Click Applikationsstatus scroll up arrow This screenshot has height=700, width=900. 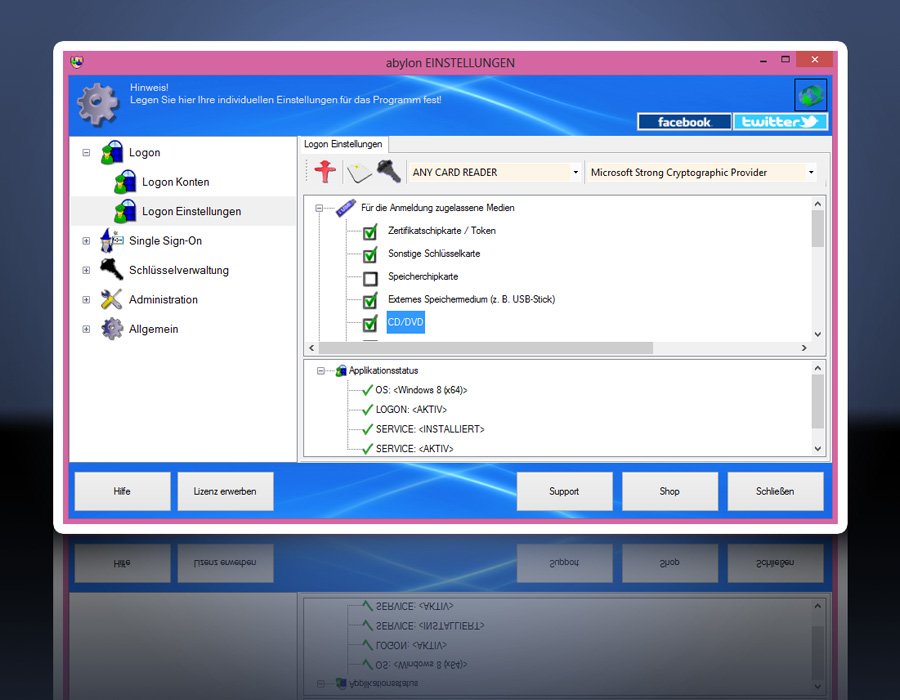pyautogui.click(x=817, y=368)
